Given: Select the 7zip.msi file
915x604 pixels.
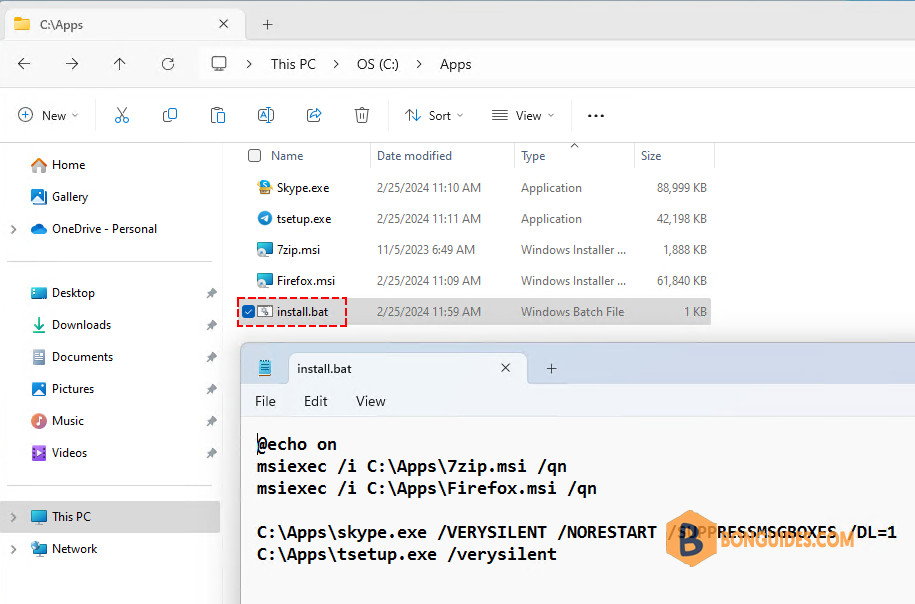Looking at the screenshot, I should click(x=298, y=250).
